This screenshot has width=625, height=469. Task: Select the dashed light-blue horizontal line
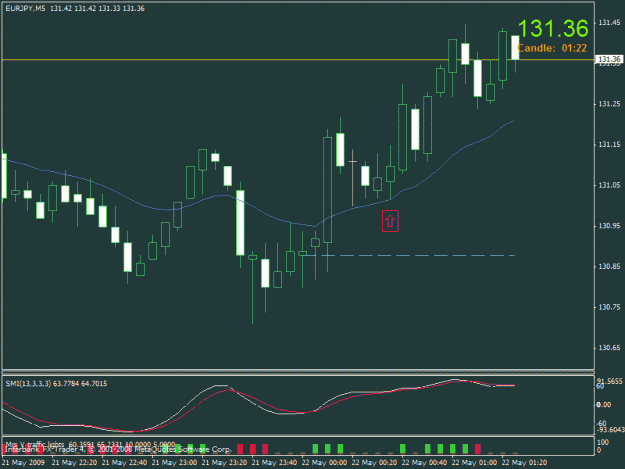coord(407,255)
